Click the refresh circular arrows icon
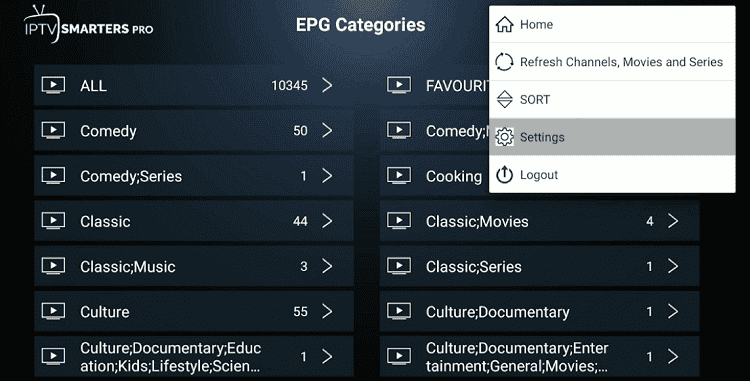The image size is (750, 381). (x=504, y=62)
